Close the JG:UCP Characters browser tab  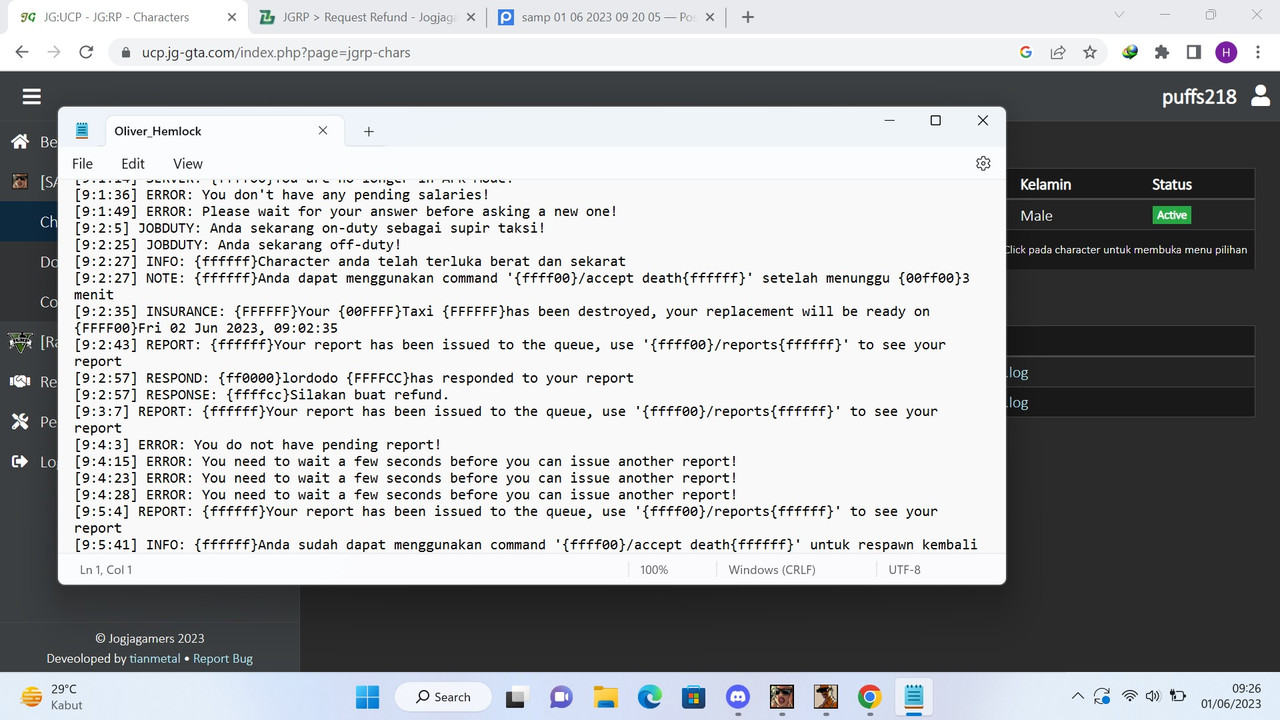click(232, 17)
